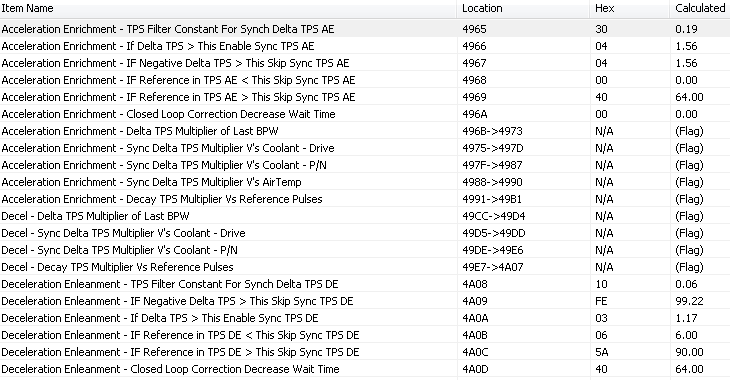This screenshot has width=730, height=380.
Task: Click calculated value 0.19
Action: coord(686,29)
